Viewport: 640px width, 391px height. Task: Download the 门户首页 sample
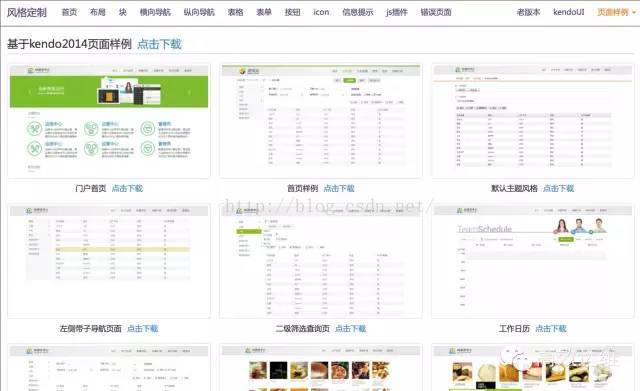[x=127, y=188]
